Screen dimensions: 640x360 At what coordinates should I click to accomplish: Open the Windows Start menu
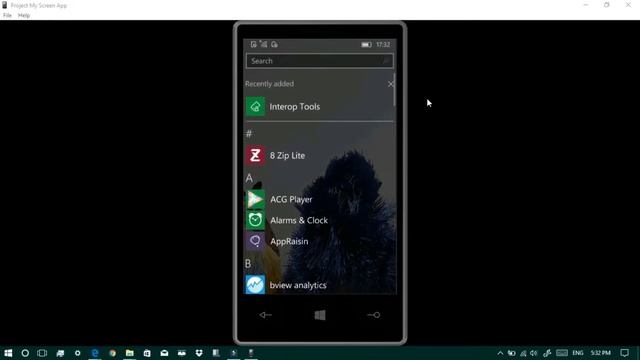tap(8, 353)
